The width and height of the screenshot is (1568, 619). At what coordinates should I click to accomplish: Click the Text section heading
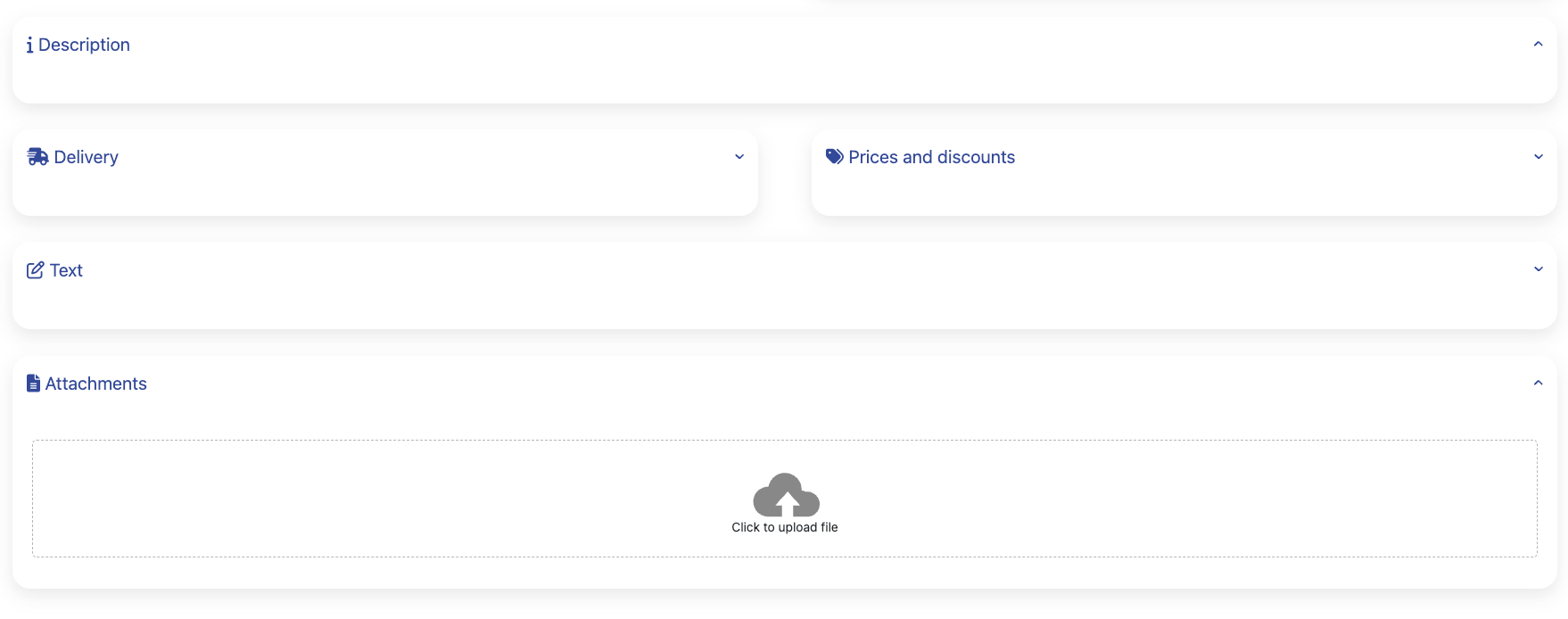click(66, 271)
